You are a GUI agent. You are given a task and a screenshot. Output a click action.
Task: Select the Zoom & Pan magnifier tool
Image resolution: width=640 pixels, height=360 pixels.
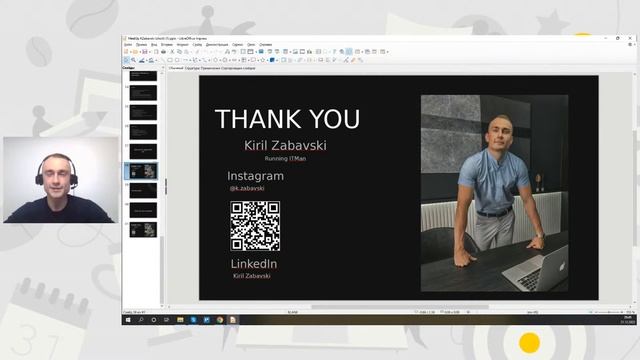click(x=133, y=60)
